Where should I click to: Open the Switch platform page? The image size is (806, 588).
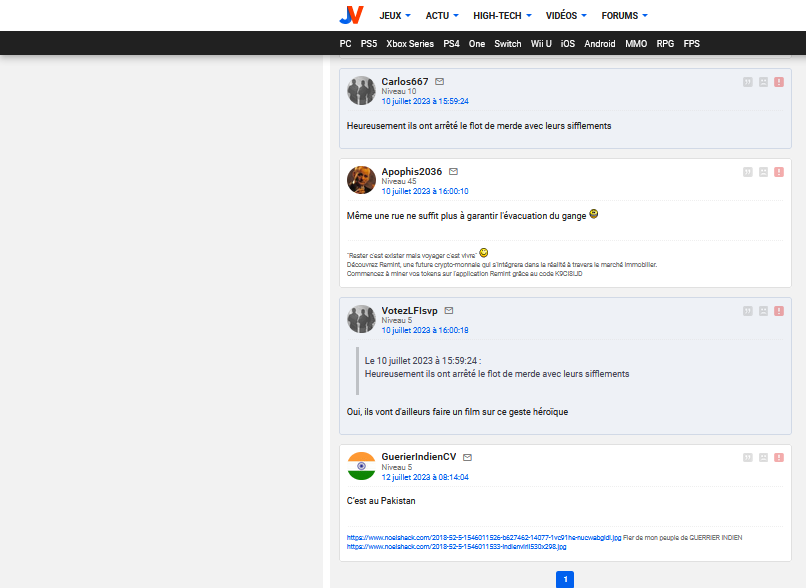click(508, 44)
